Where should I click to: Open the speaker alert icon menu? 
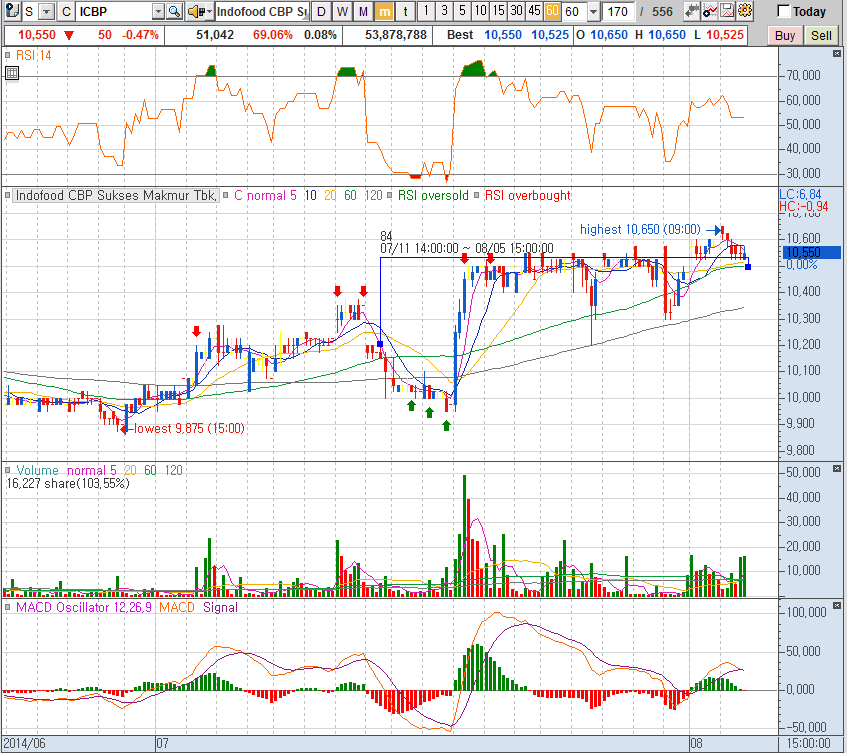199,12
